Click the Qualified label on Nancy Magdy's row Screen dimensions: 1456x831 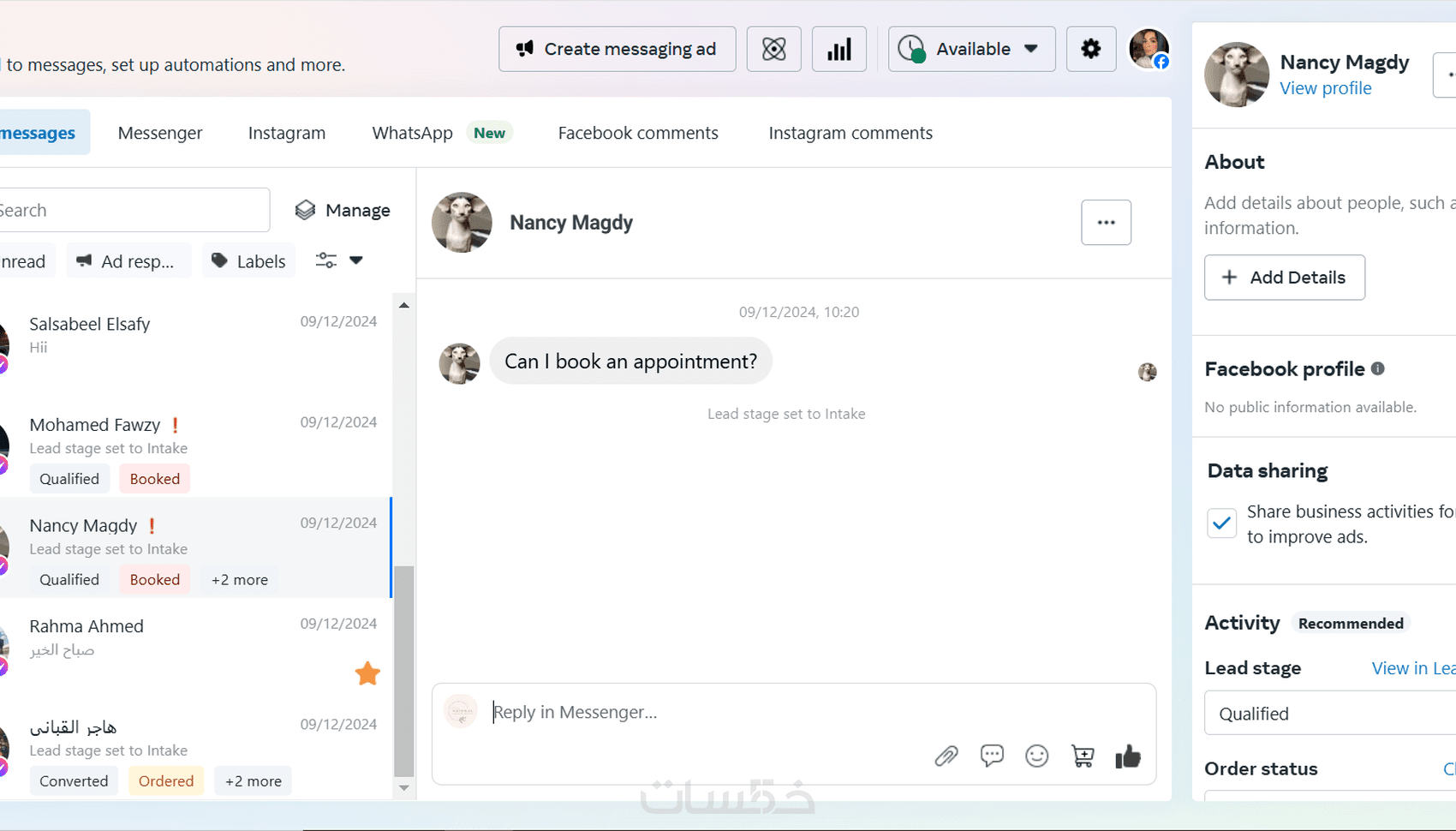click(69, 580)
